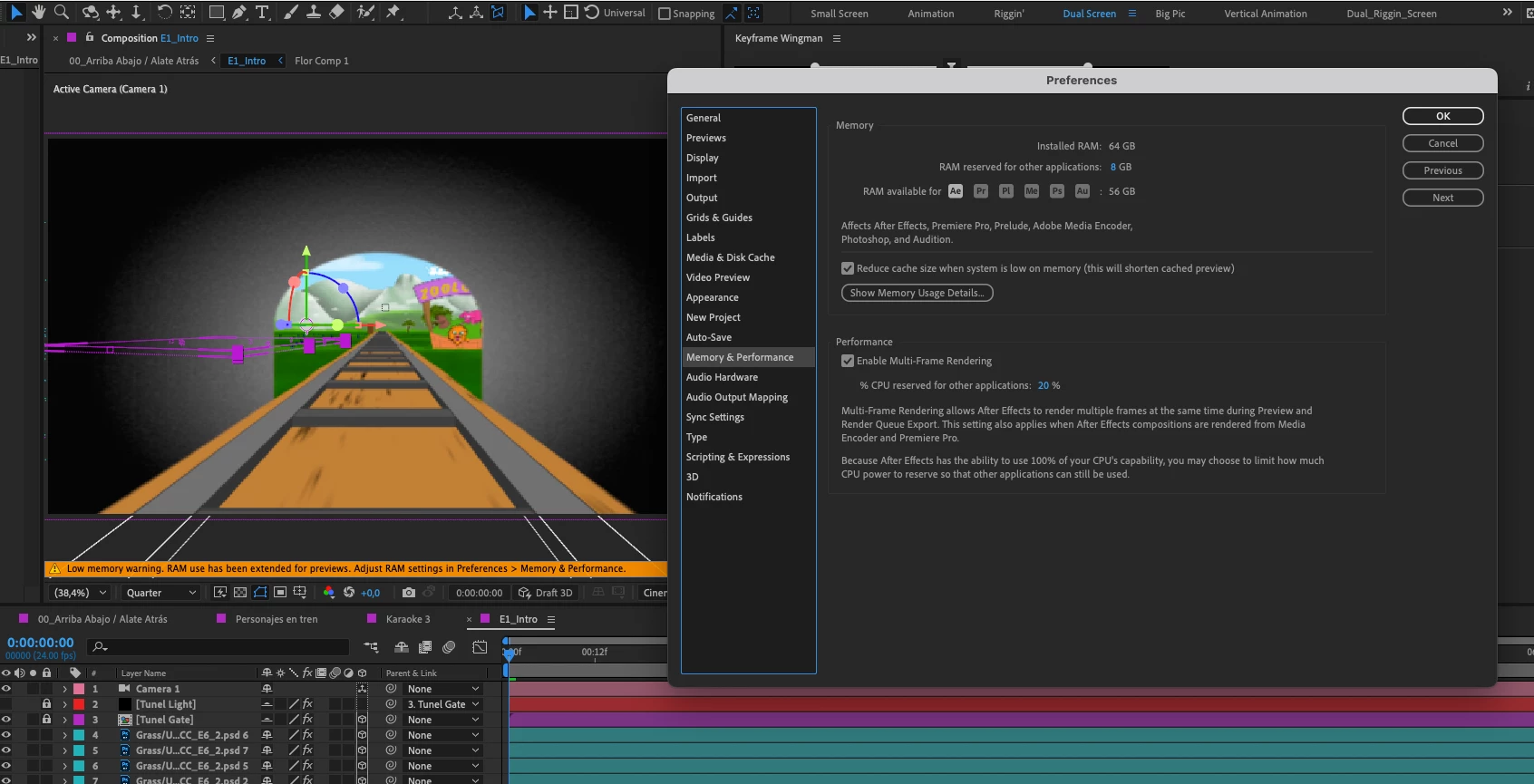Screen dimensions: 1534x784
Task: Select the Brush tool
Action: pyautogui.click(x=291, y=12)
